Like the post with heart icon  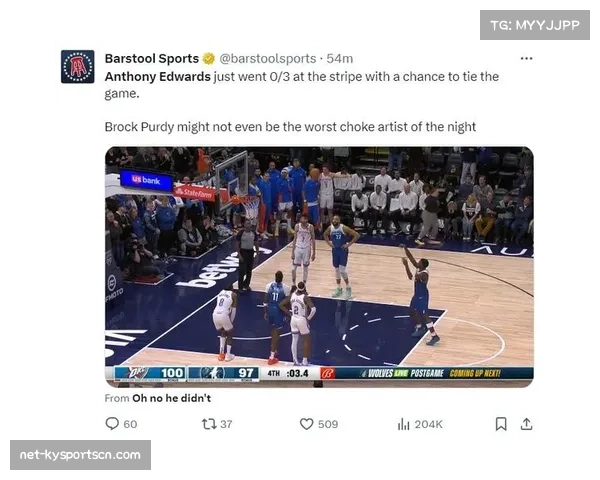pos(306,424)
